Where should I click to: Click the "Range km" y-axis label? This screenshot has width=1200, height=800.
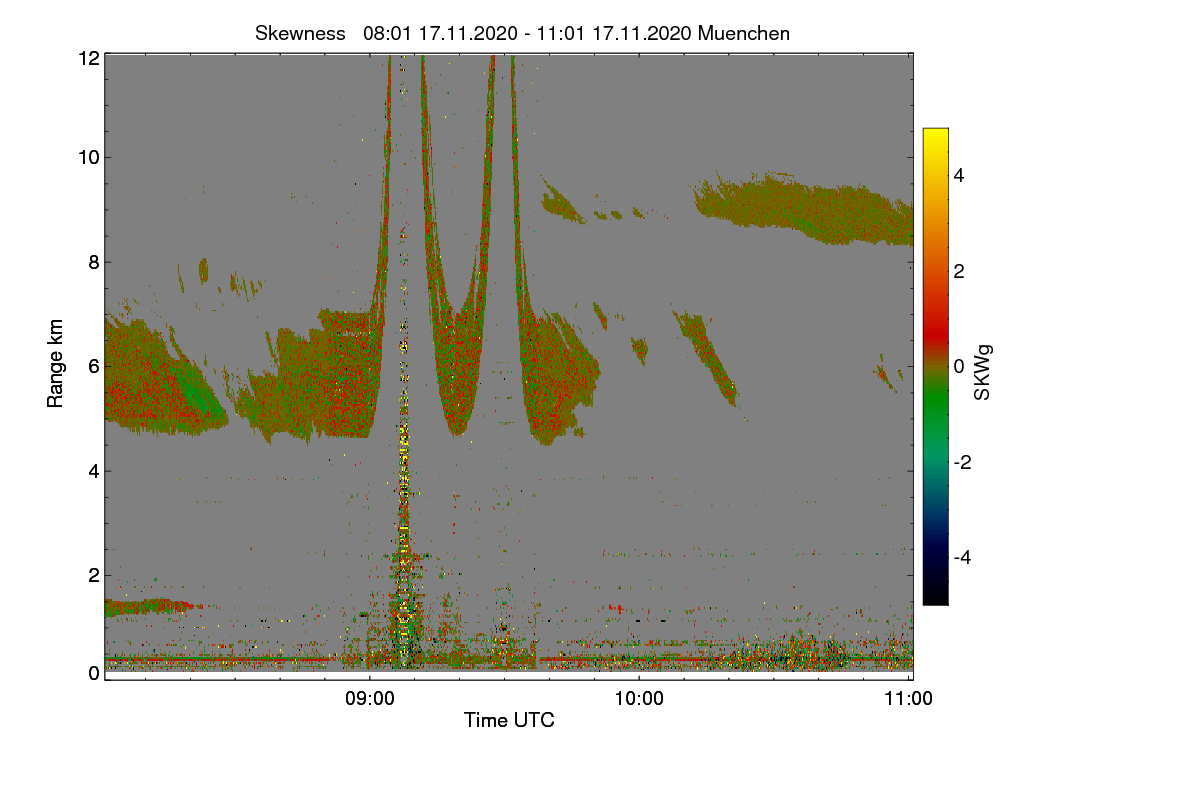[56, 365]
